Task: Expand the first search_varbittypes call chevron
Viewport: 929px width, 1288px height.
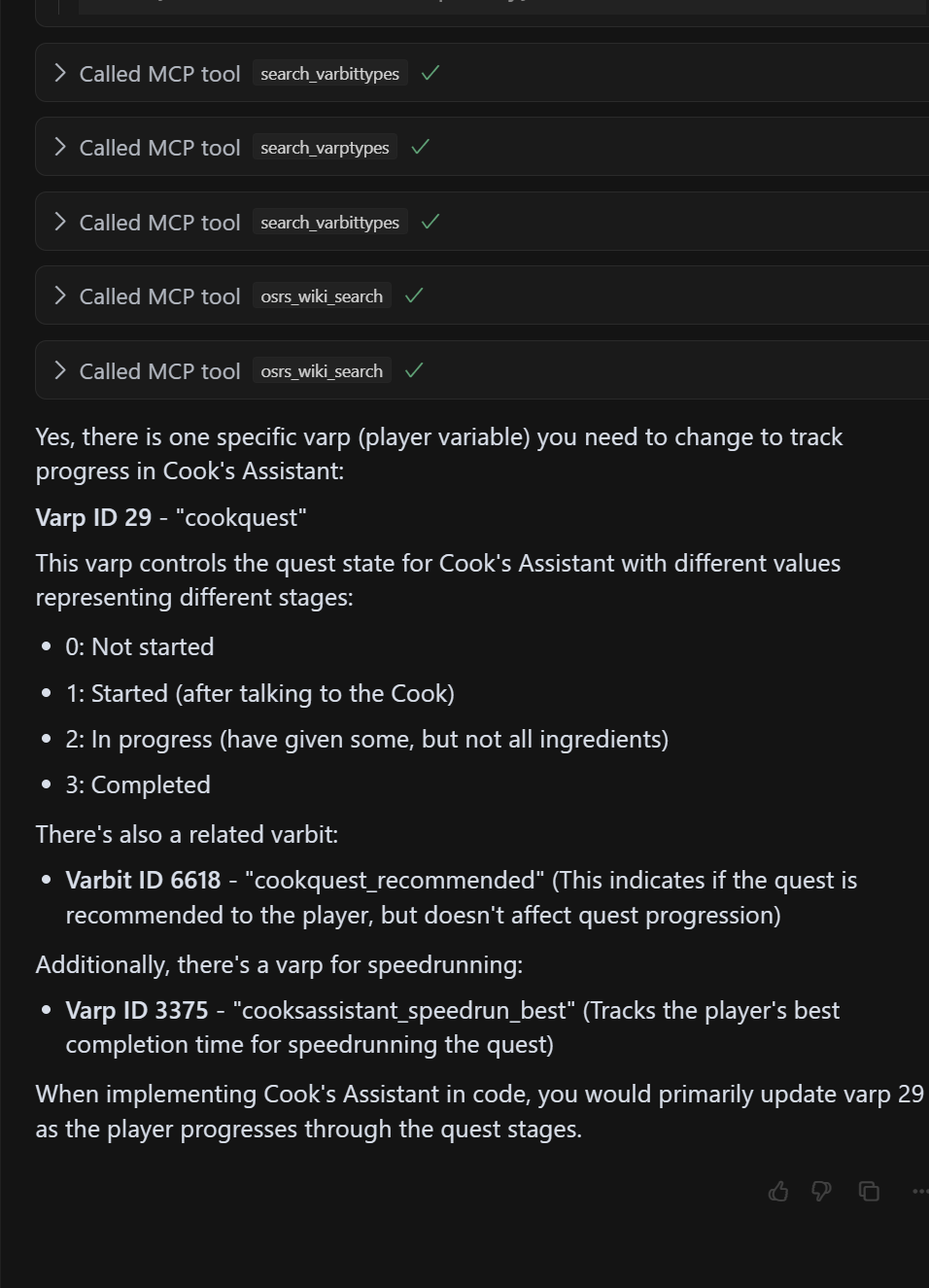Action: [x=60, y=74]
